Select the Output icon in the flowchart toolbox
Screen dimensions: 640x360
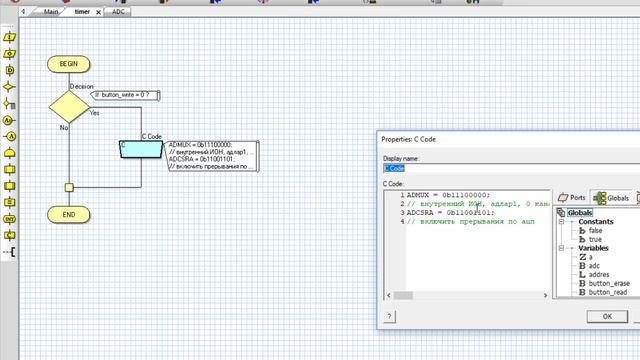pyautogui.click(x=9, y=54)
